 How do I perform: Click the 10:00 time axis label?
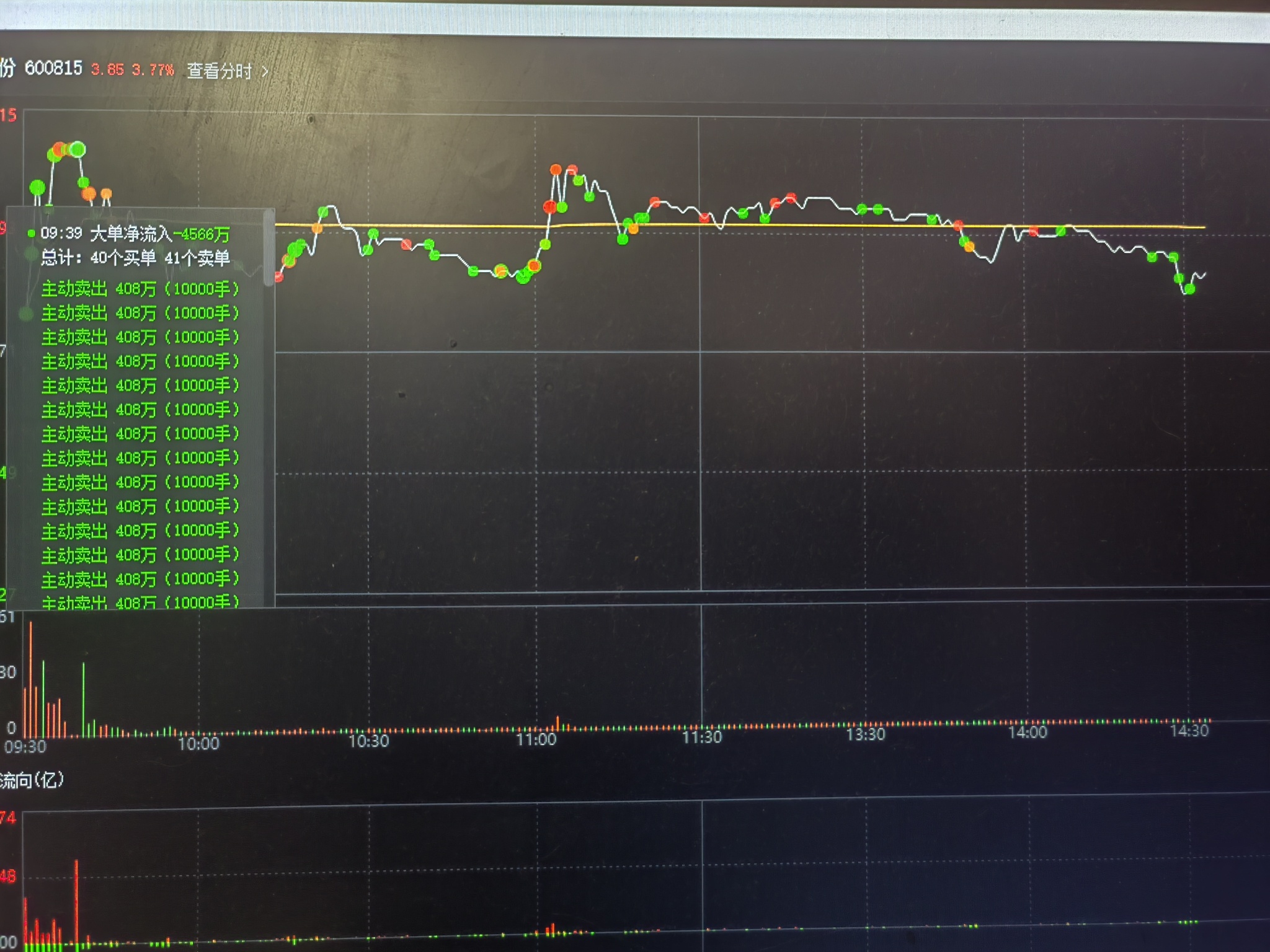pyautogui.click(x=198, y=744)
